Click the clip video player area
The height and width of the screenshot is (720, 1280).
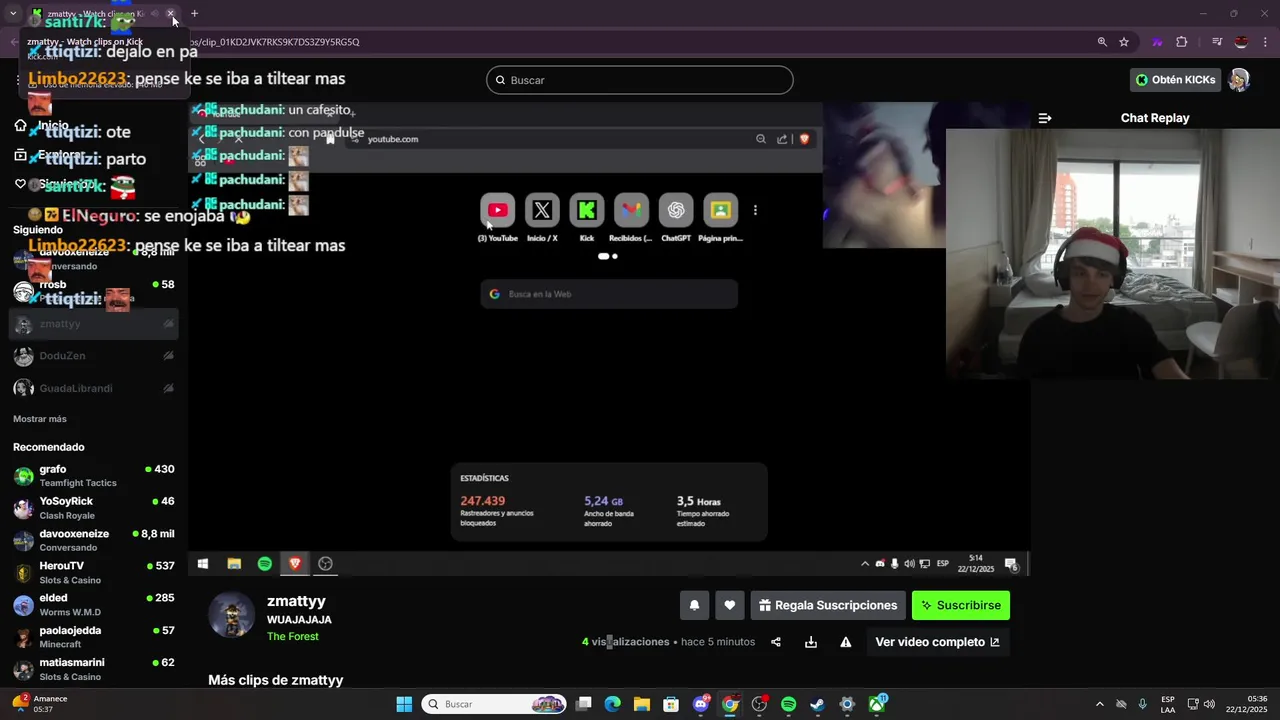pos(609,339)
